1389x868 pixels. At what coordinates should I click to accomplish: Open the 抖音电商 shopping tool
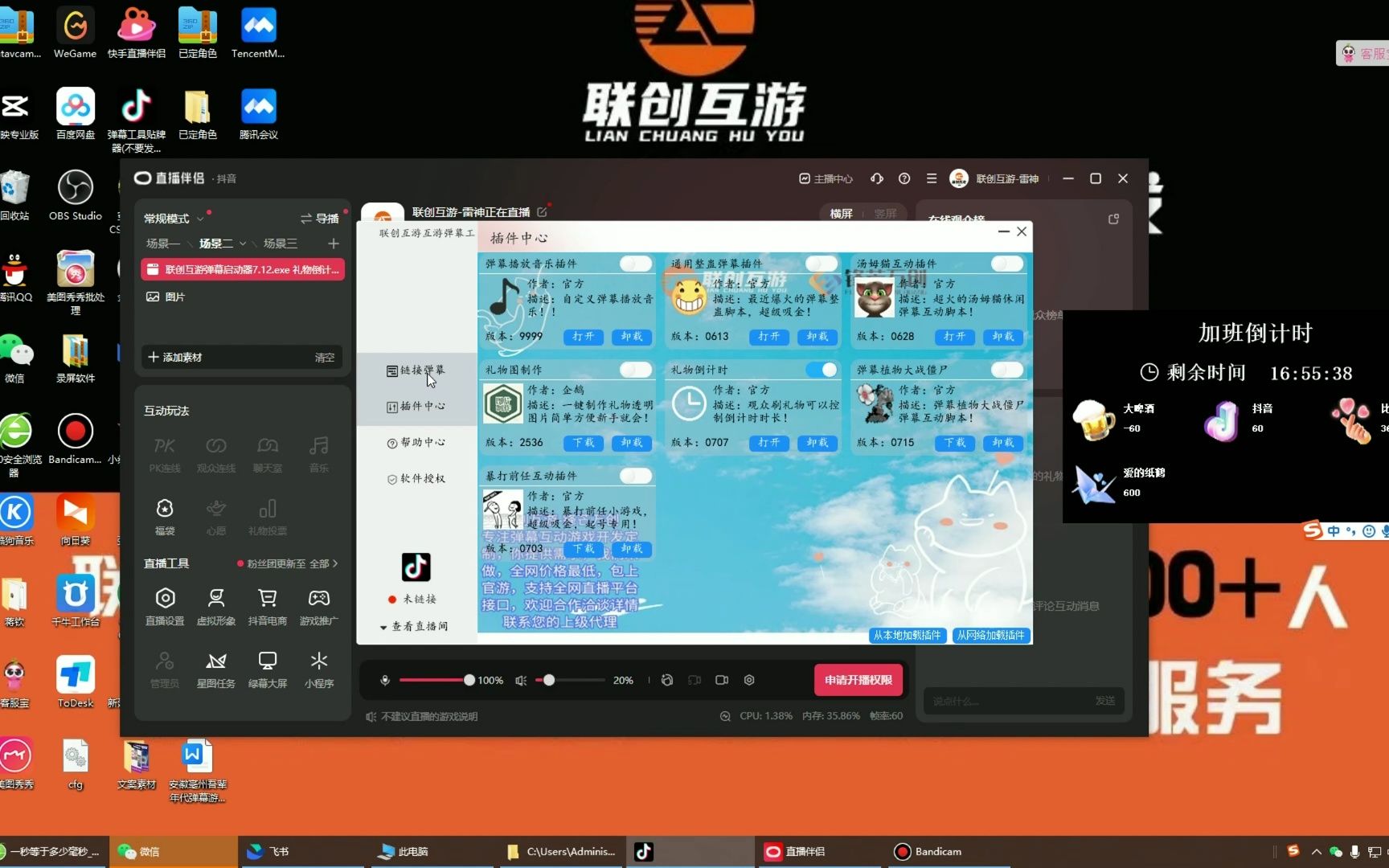pyautogui.click(x=267, y=605)
